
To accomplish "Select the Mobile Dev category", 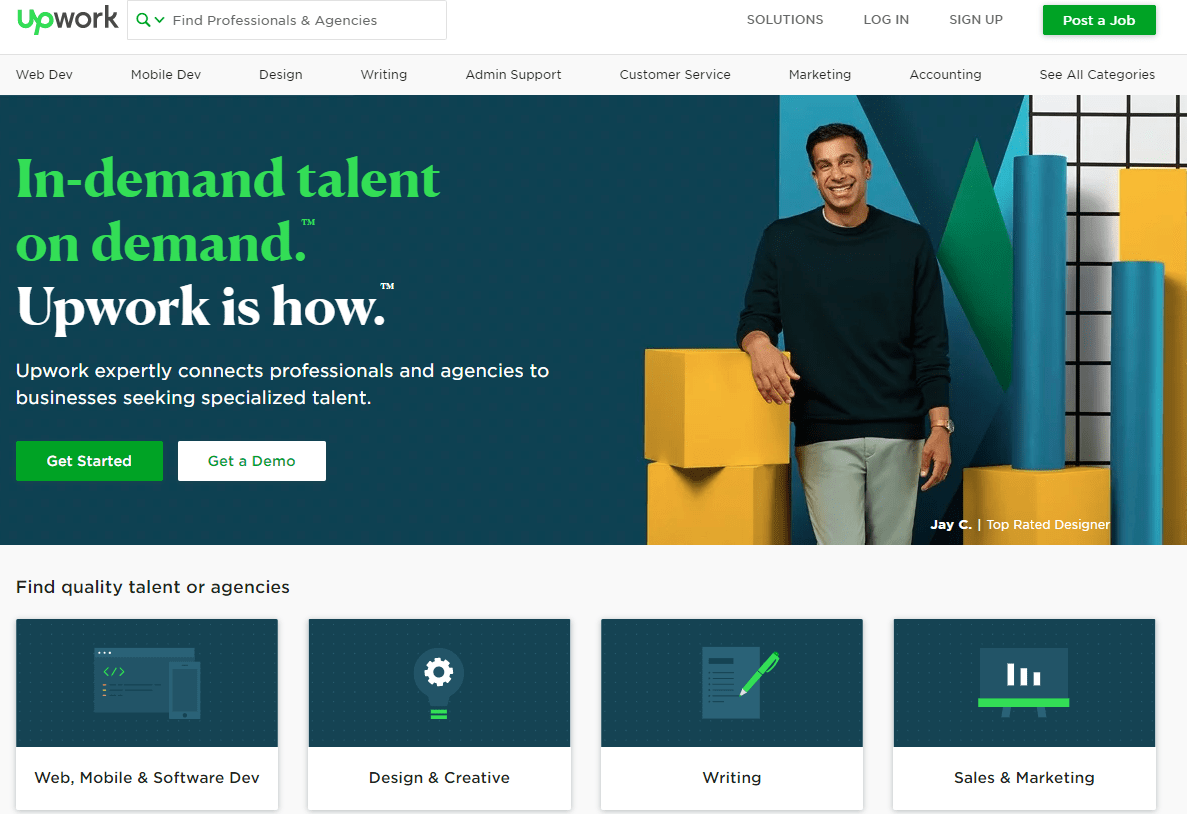I will point(166,74).
